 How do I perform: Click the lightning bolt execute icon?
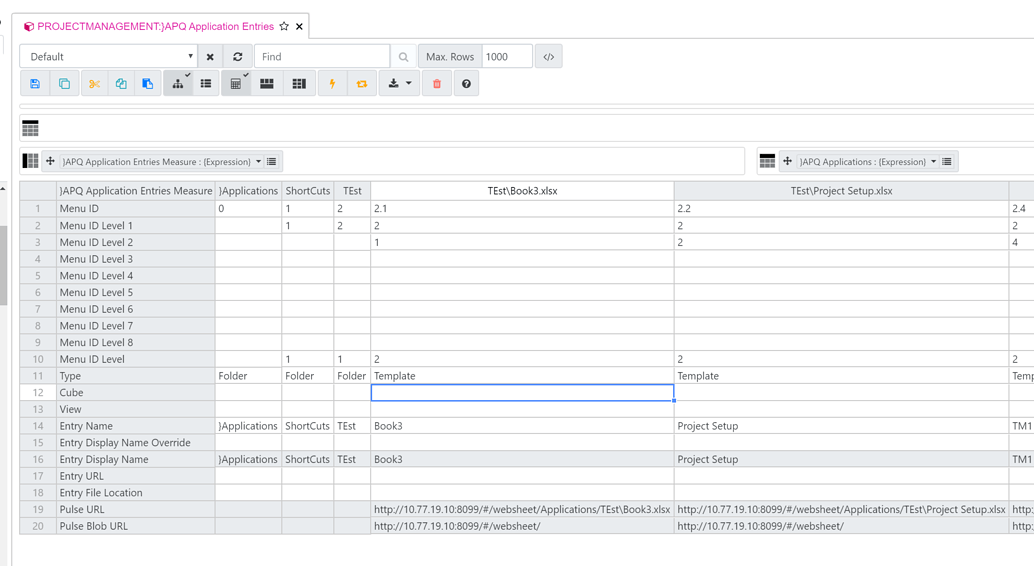click(332, 84)
